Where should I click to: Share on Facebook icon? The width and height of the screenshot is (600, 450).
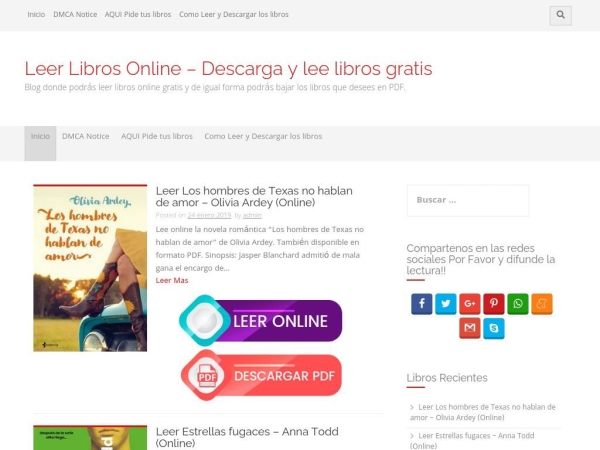pyautogui.click(x=422, y=304)
